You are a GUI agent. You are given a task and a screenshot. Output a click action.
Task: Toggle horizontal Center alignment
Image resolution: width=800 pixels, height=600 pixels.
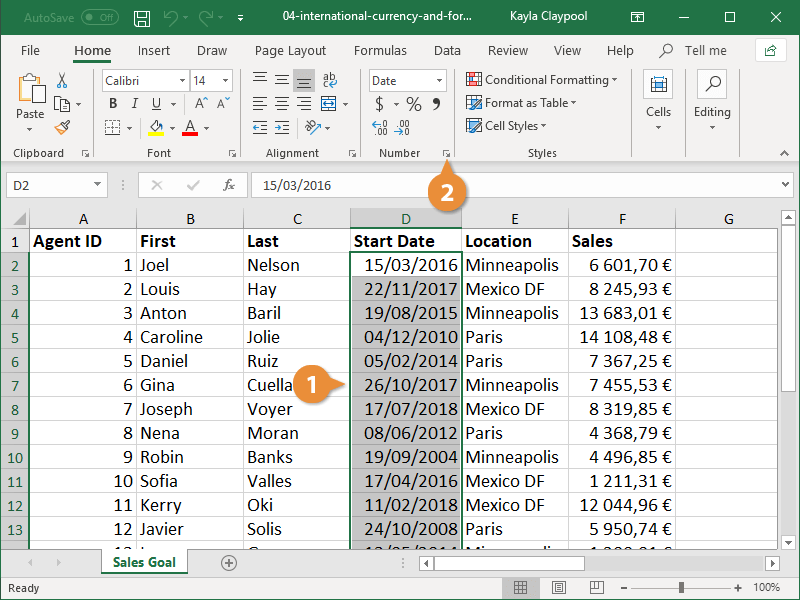[x=282, y=104]
